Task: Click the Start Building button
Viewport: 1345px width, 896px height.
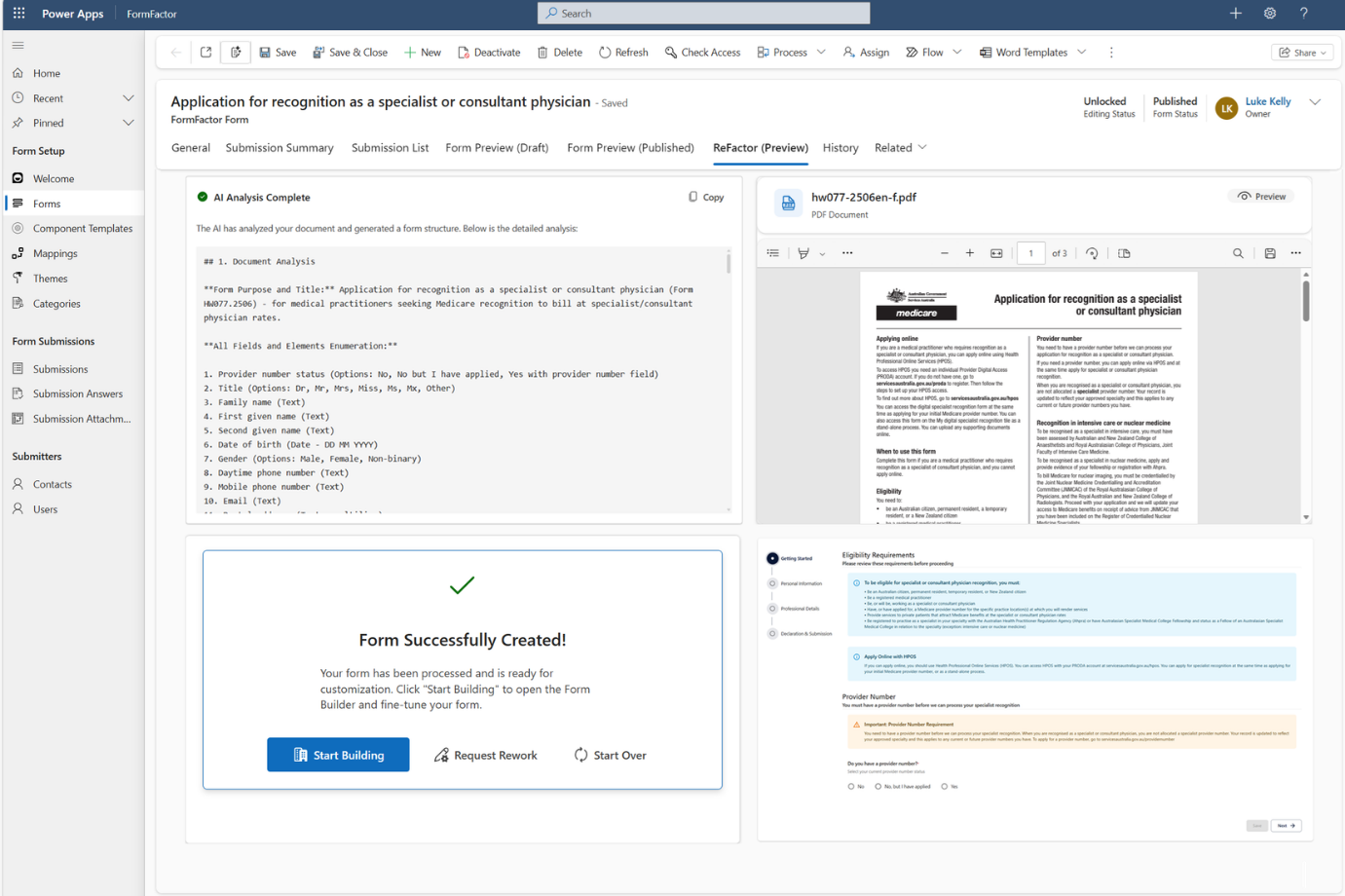Action: click(x=338, y=755)
